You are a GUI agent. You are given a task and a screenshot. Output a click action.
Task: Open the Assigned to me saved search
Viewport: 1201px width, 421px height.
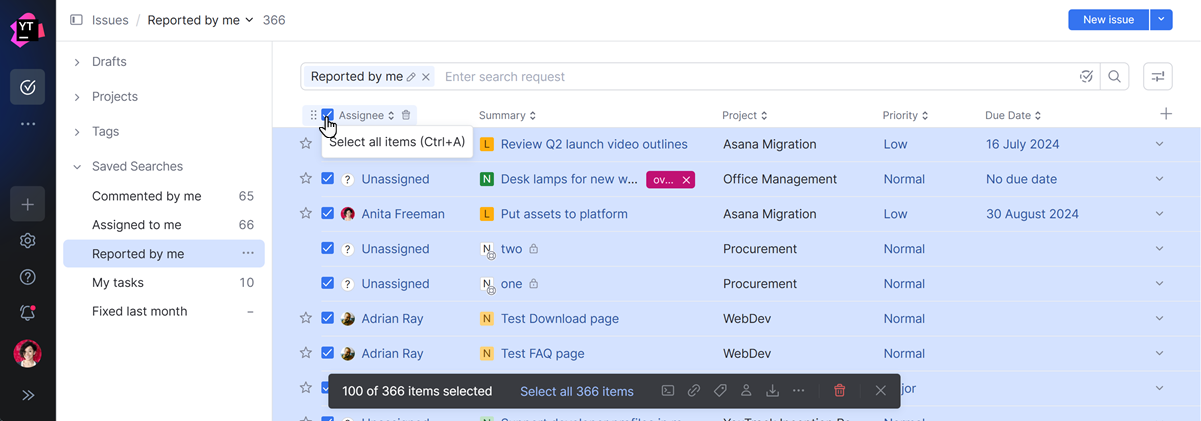pos(137,225)
